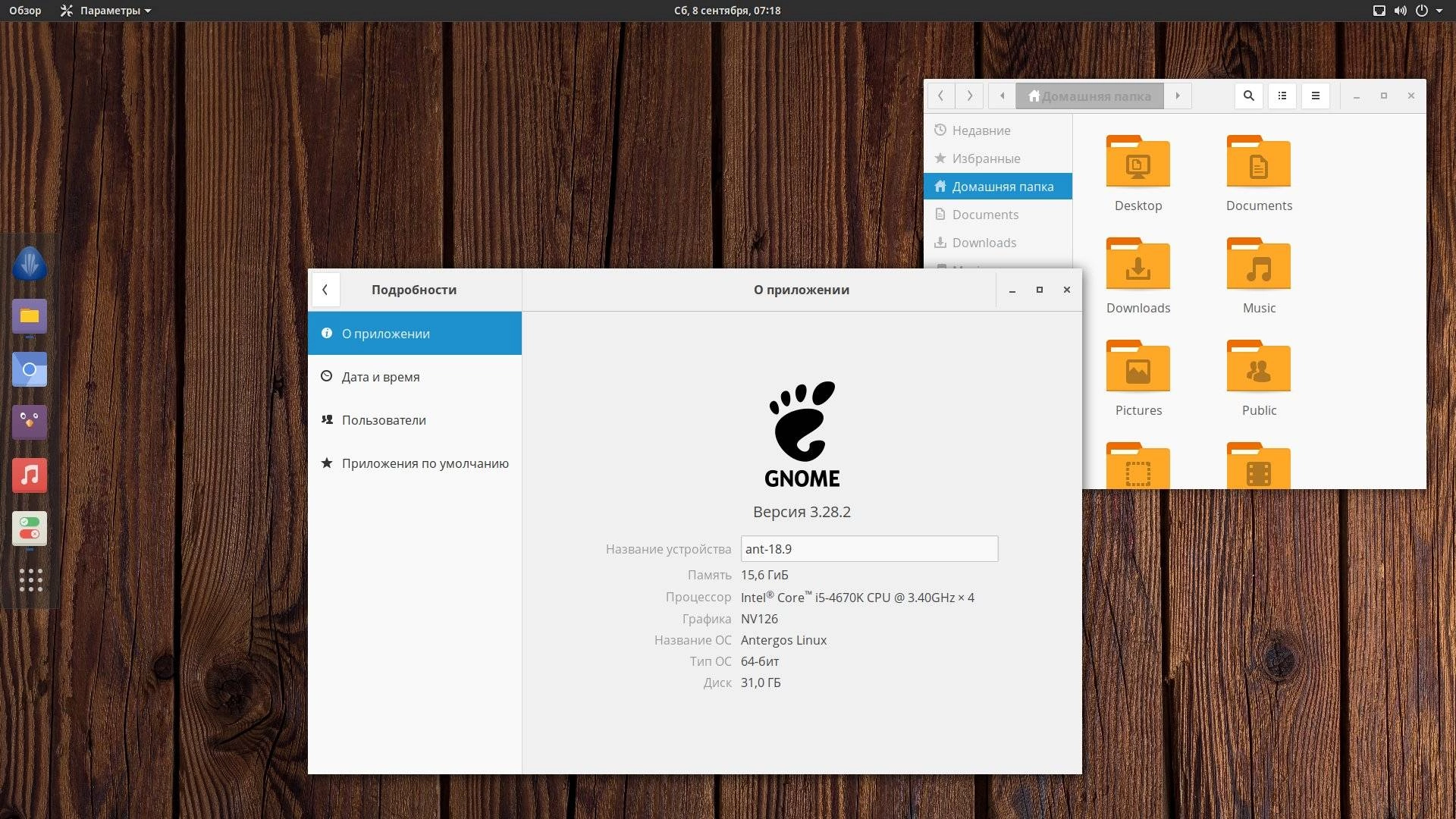Click the path bar right arrow in Files
1456x819 pixels.
pos(1178,96)
